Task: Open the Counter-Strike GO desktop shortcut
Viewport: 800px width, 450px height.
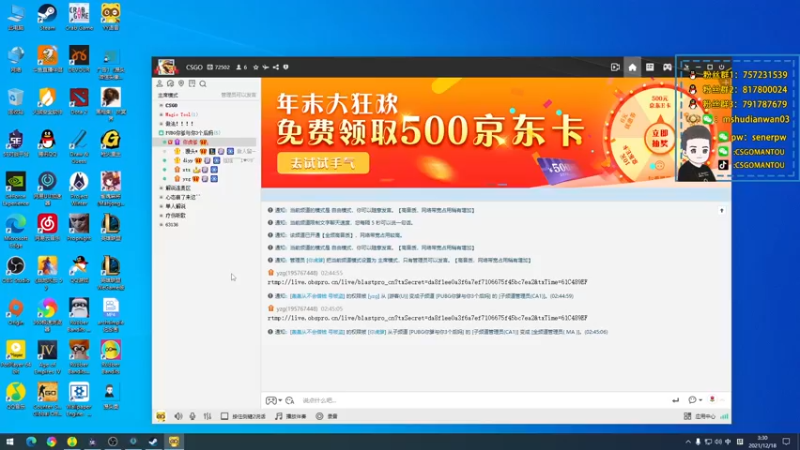Action: pyautogui.click(x=47, y=399)
